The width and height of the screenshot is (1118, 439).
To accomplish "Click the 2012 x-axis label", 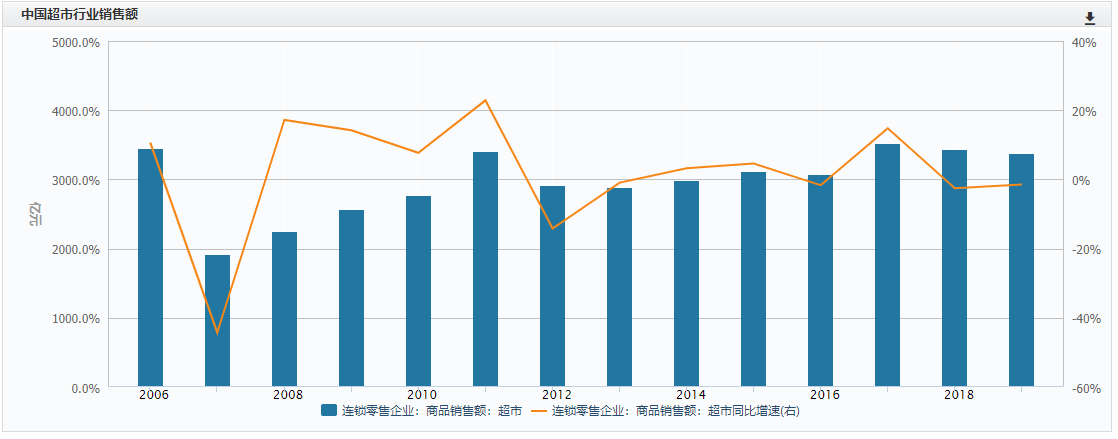I will tap(556, 395).
